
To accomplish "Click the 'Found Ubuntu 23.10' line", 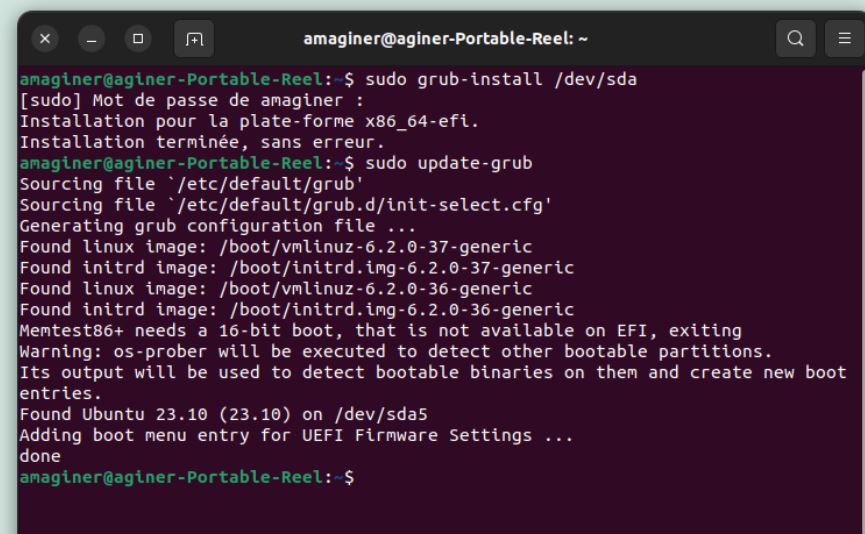I will pyautogui.click(x=217, y=414).
